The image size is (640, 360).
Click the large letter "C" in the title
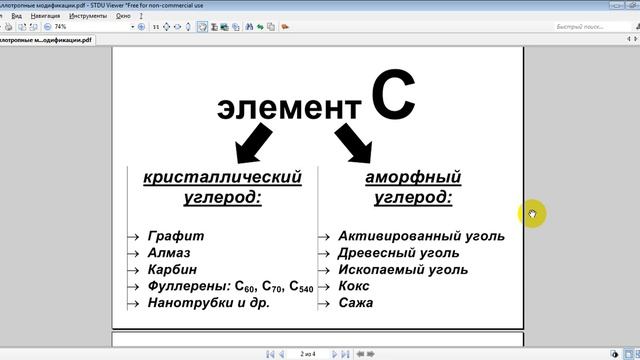(x=393, y=95)
